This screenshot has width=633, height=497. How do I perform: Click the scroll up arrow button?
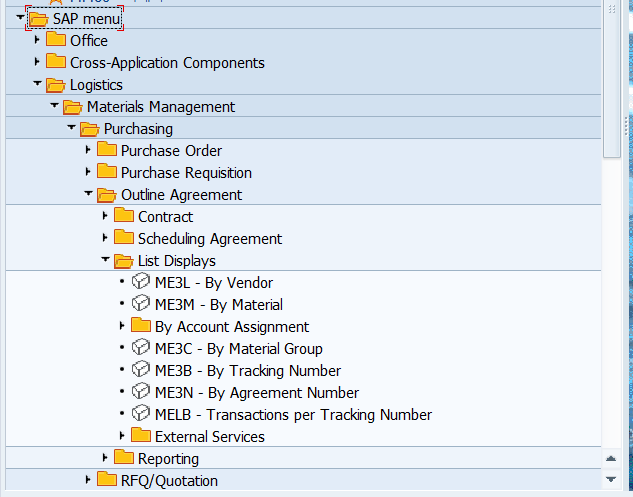click(611, 459)
